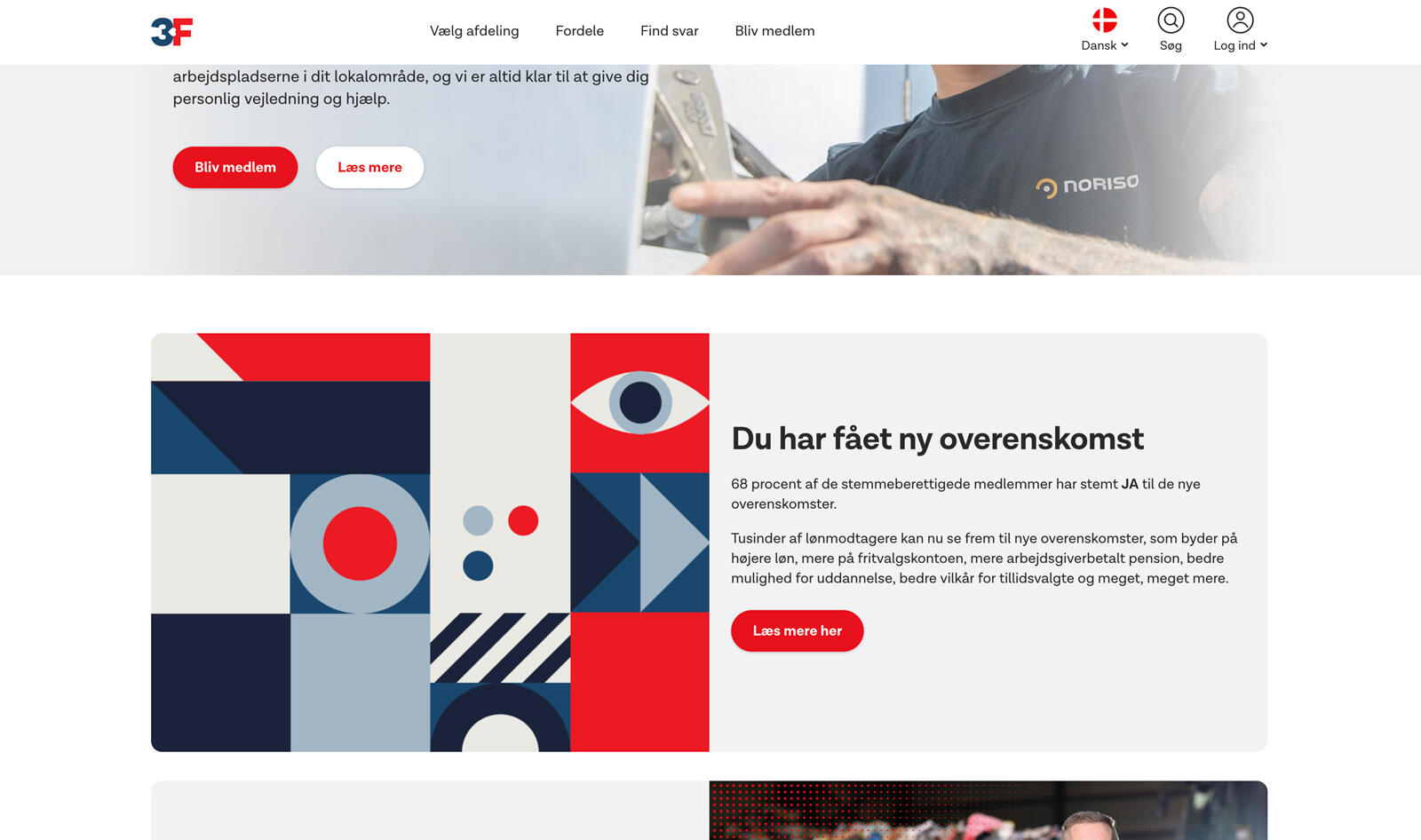Click the Du har fået ny overenskomst heading

click(x=937, y=439)
